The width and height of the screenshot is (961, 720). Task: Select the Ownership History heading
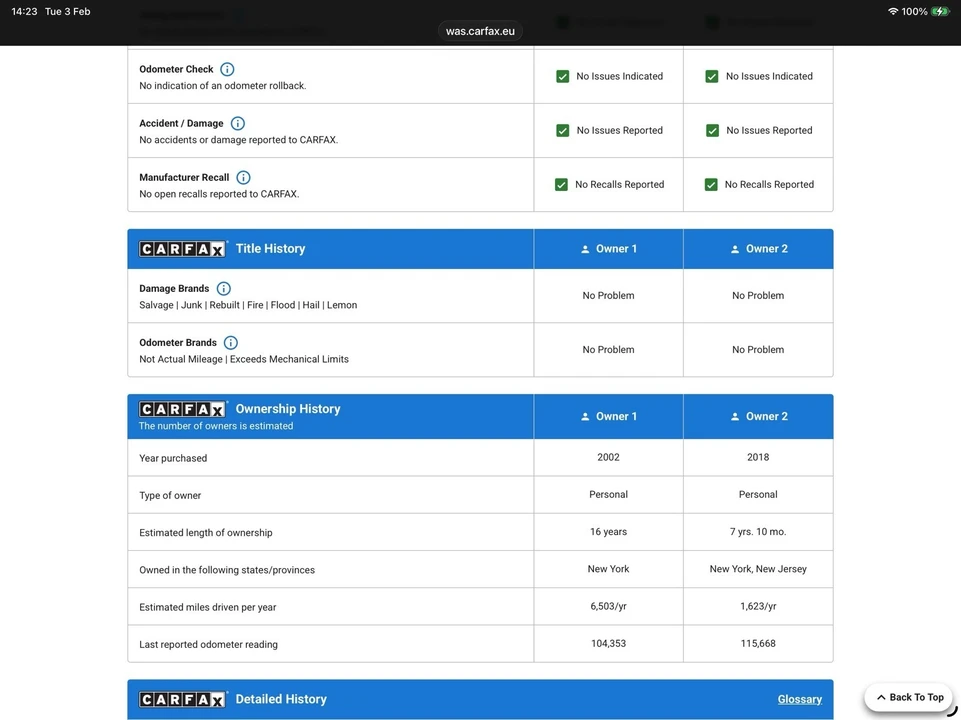click(x=288, y=409)
